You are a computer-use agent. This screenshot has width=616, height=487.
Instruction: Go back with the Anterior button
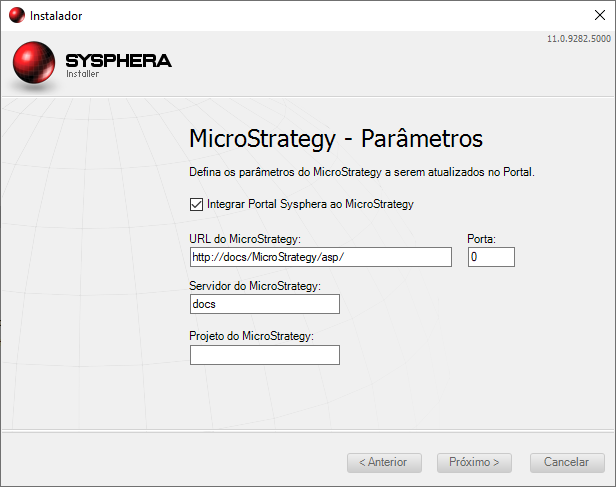tap(384, 463)
